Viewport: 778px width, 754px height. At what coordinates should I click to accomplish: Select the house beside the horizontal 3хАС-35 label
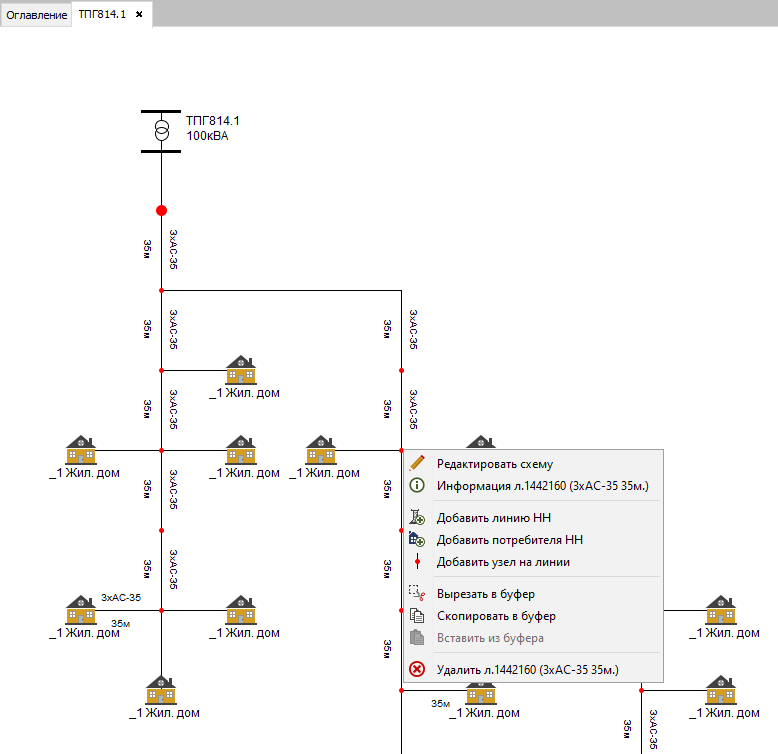click(x=81, y=609)
